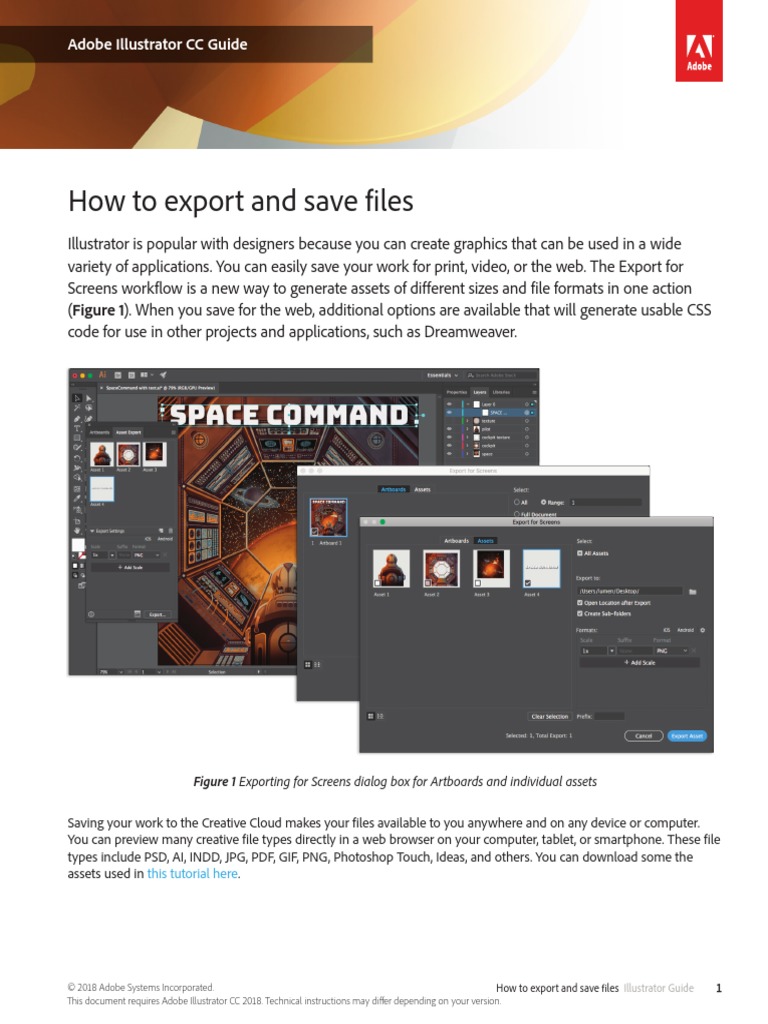Switch to Artboards tab in floating panel
This screenshot has width=768, height=1024.
(99, 432)
